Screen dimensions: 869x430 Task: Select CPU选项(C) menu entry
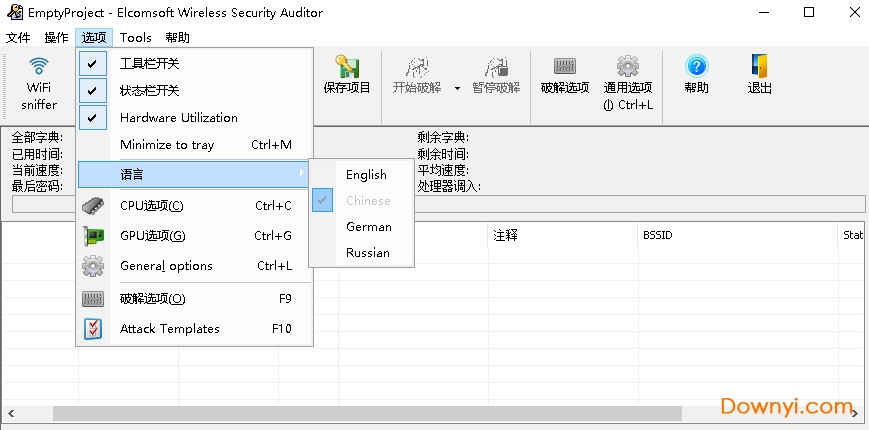195,206
